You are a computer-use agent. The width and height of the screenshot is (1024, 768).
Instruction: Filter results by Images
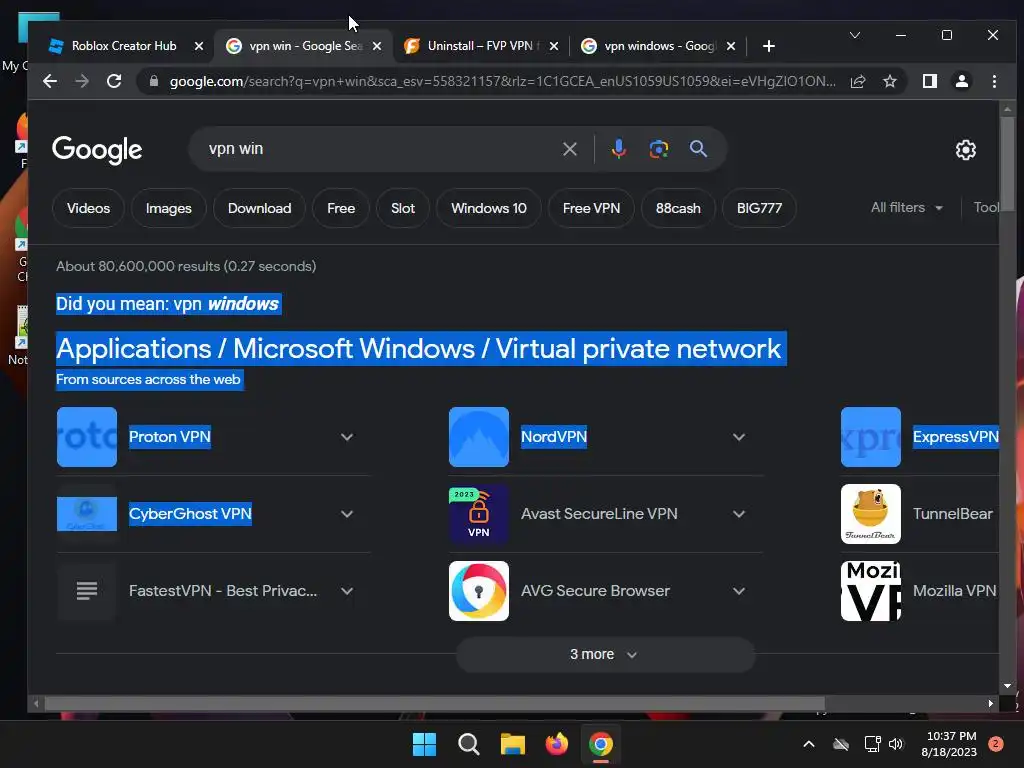point(168,208)
